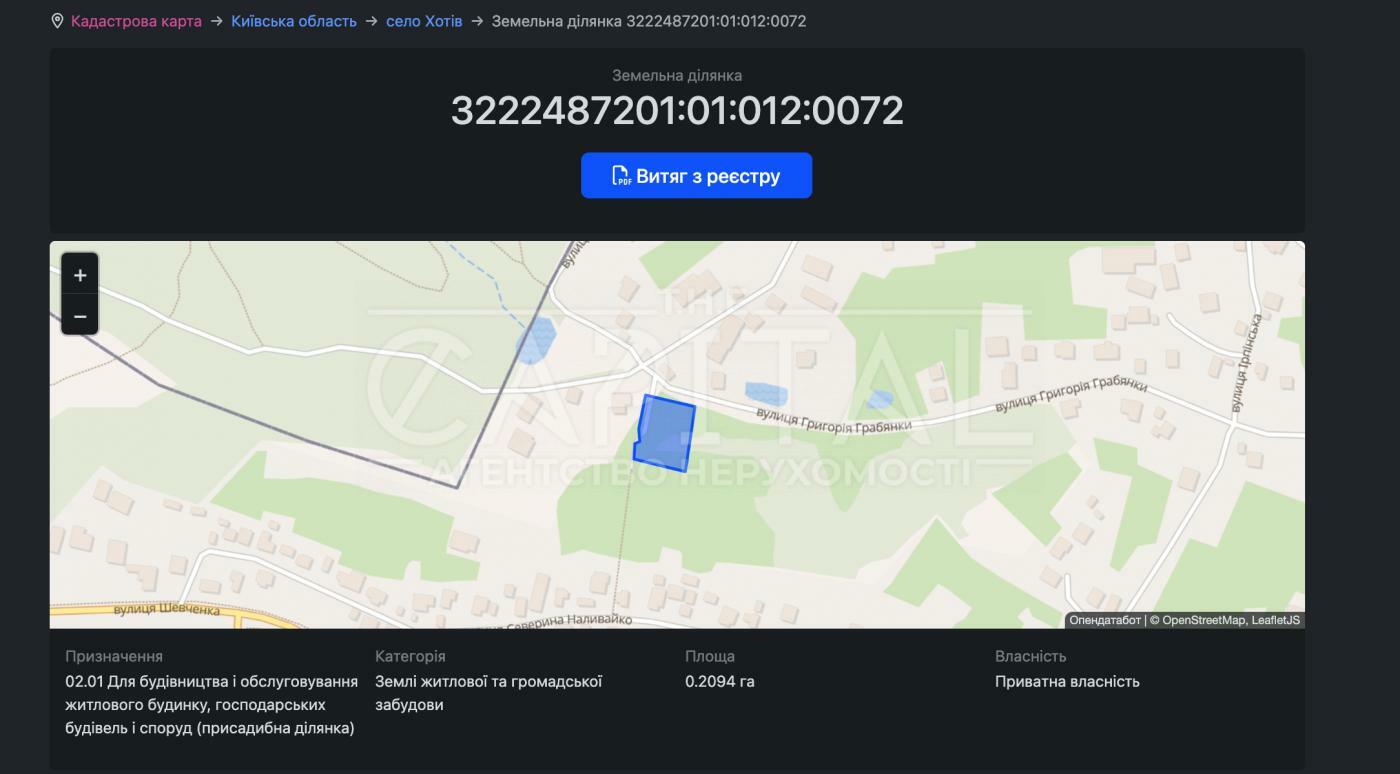Zoom in the map with plus button
Viewport: 1400px width, 774px height.
coord(80,275)
